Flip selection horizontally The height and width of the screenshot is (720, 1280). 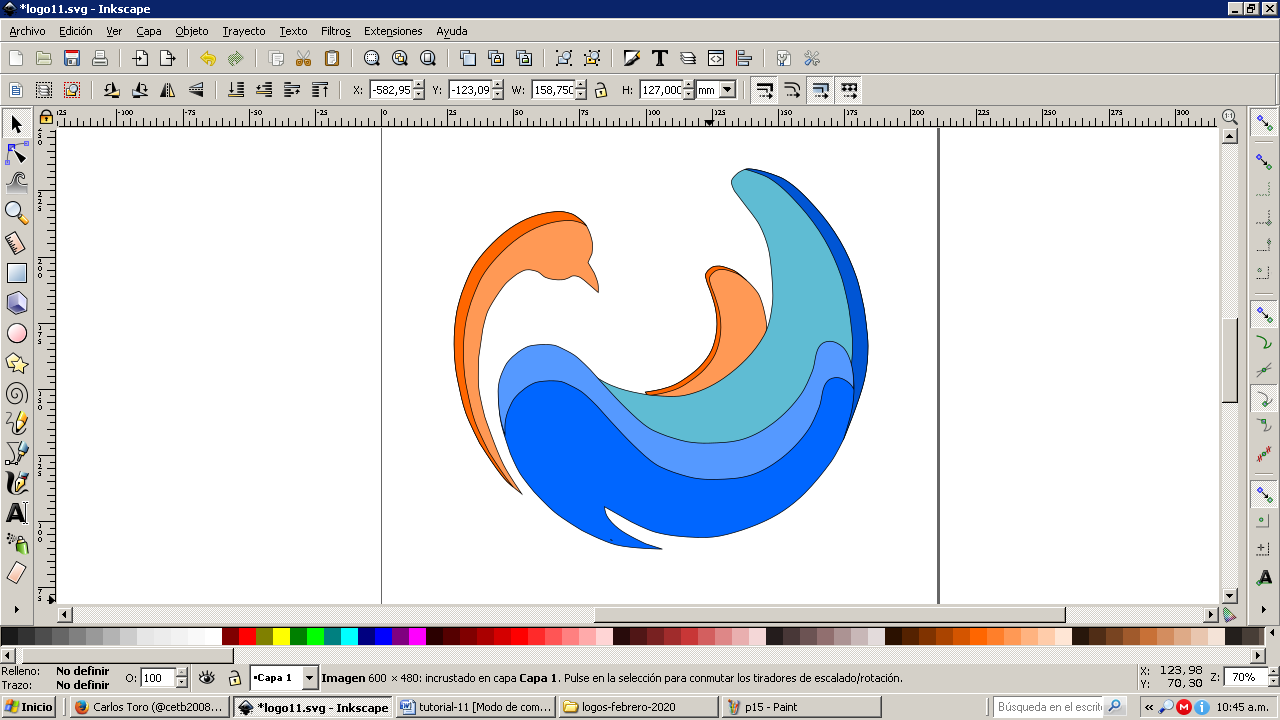click(x=168, y=90)
